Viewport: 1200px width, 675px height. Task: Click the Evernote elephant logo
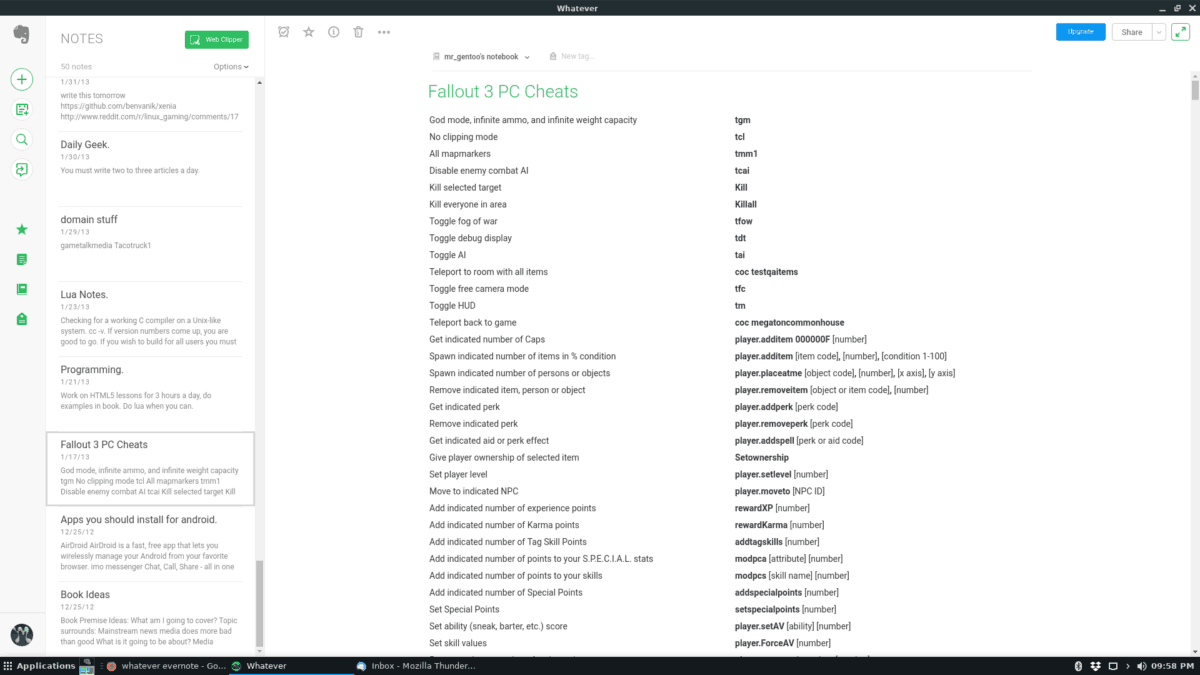[21, 33]
